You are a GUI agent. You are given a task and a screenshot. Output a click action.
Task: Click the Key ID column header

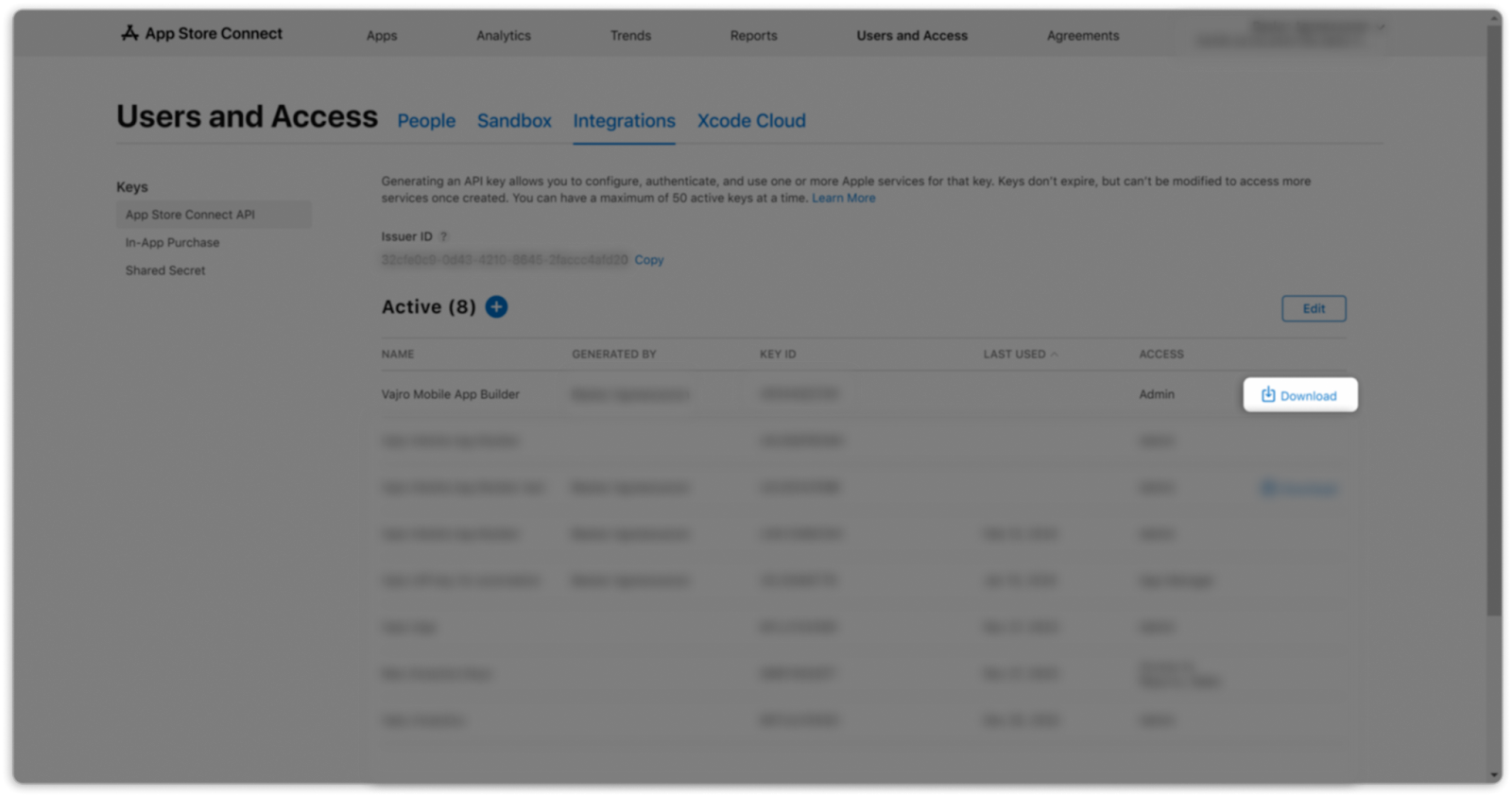pyautogui.click(x=778, y=355)
